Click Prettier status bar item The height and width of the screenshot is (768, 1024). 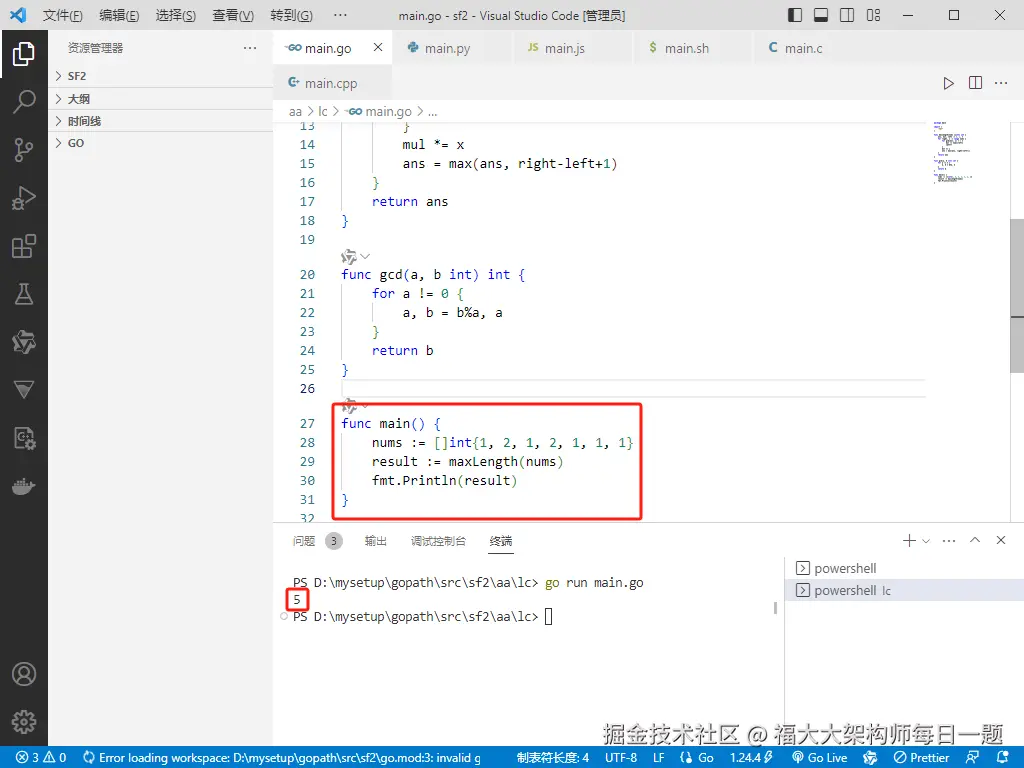(921, 758)
